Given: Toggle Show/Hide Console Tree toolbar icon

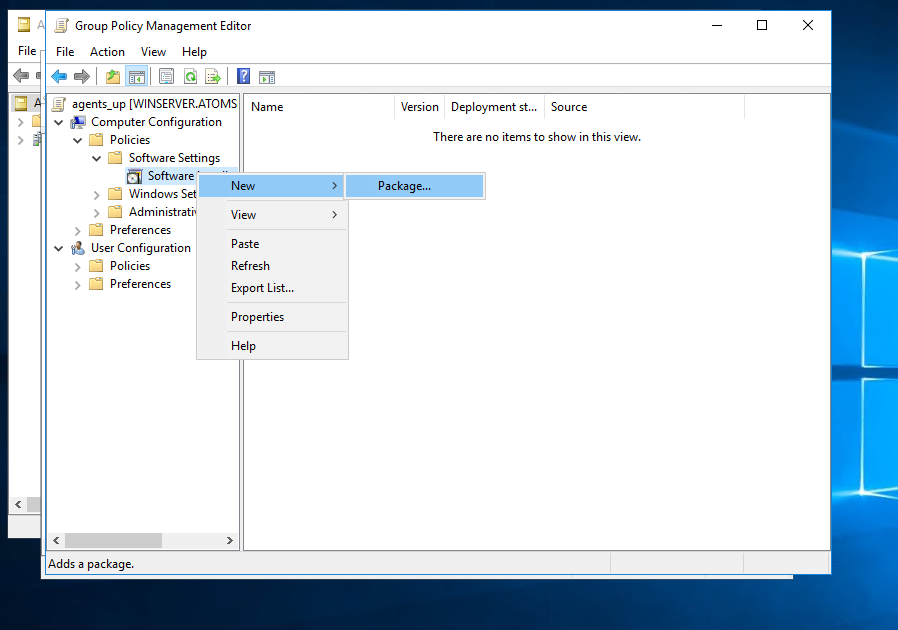Looking at the screenshot, I should tap(136, 77).
